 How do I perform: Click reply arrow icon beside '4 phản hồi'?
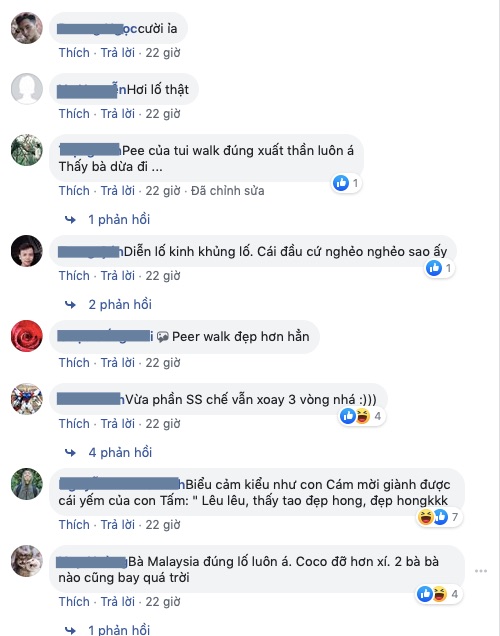71,452
